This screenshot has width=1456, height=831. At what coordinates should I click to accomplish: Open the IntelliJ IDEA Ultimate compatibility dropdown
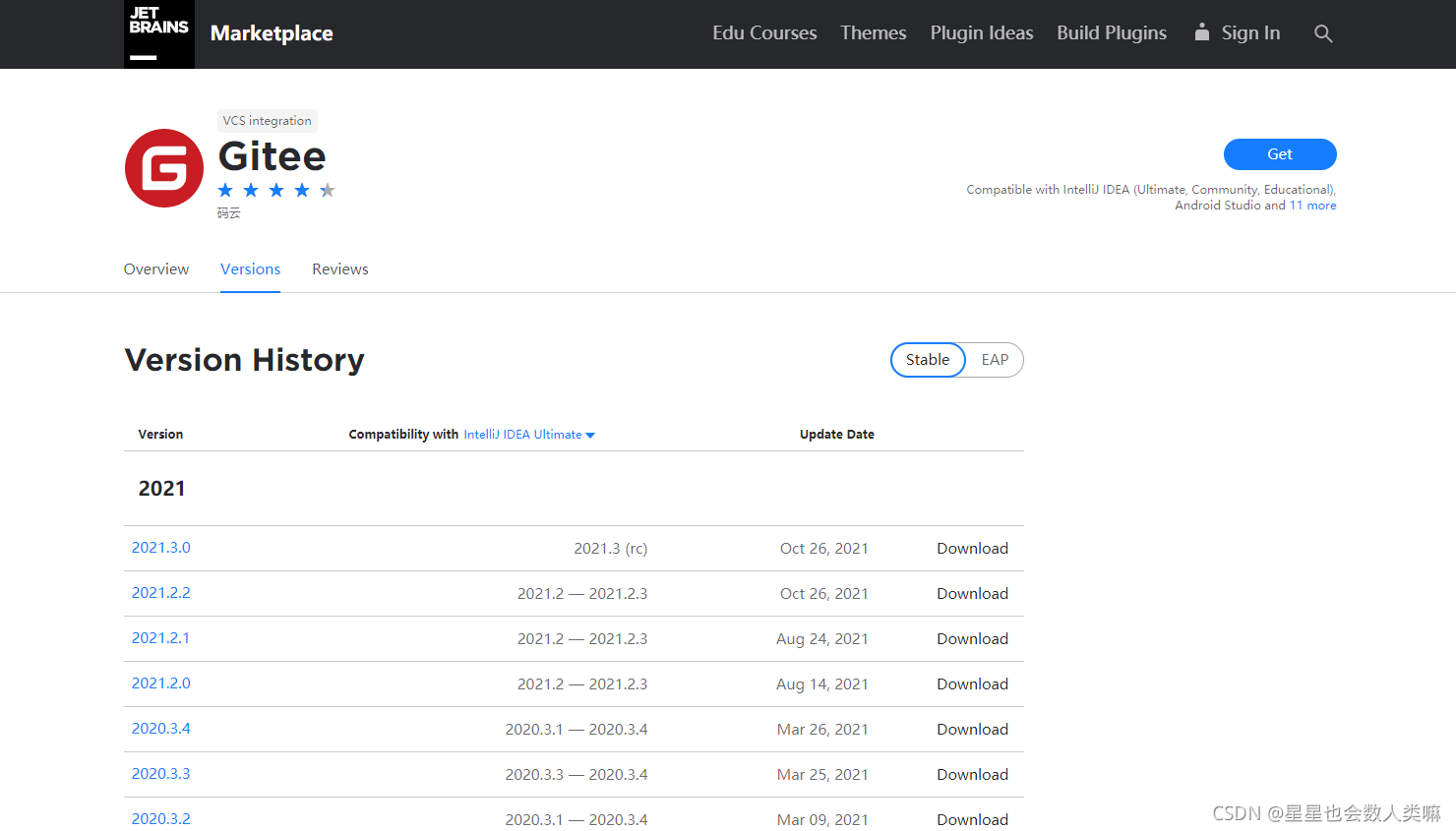coord(529,435)
